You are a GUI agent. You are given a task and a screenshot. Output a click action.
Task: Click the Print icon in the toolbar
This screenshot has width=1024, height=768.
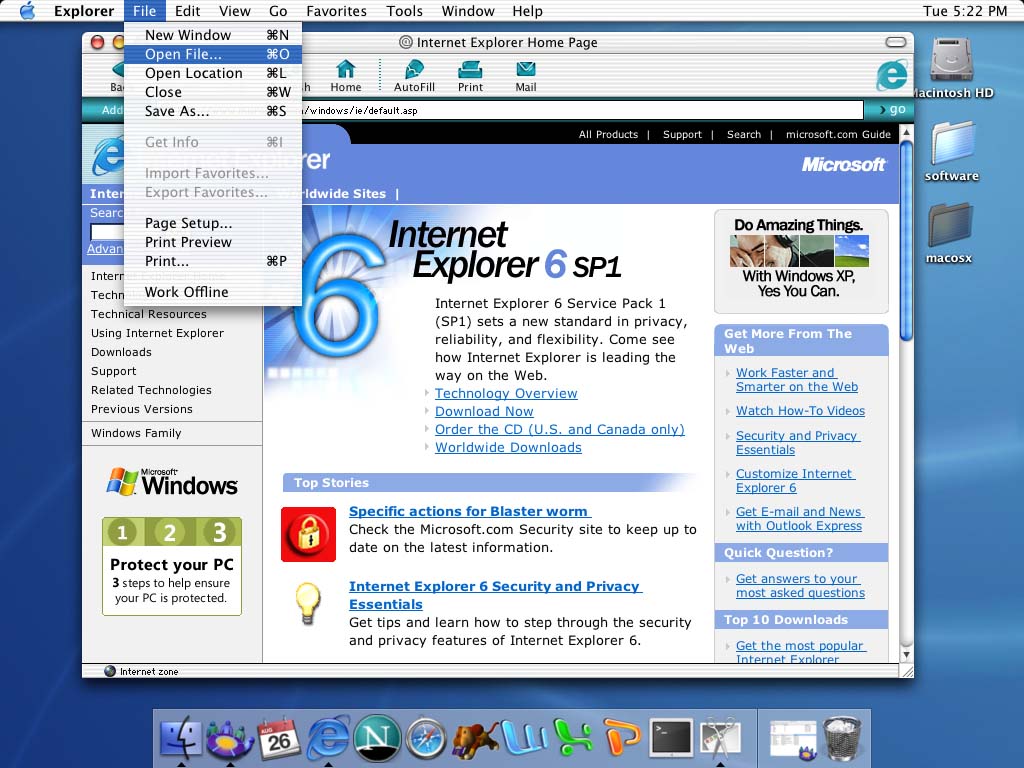click(470, 74)
